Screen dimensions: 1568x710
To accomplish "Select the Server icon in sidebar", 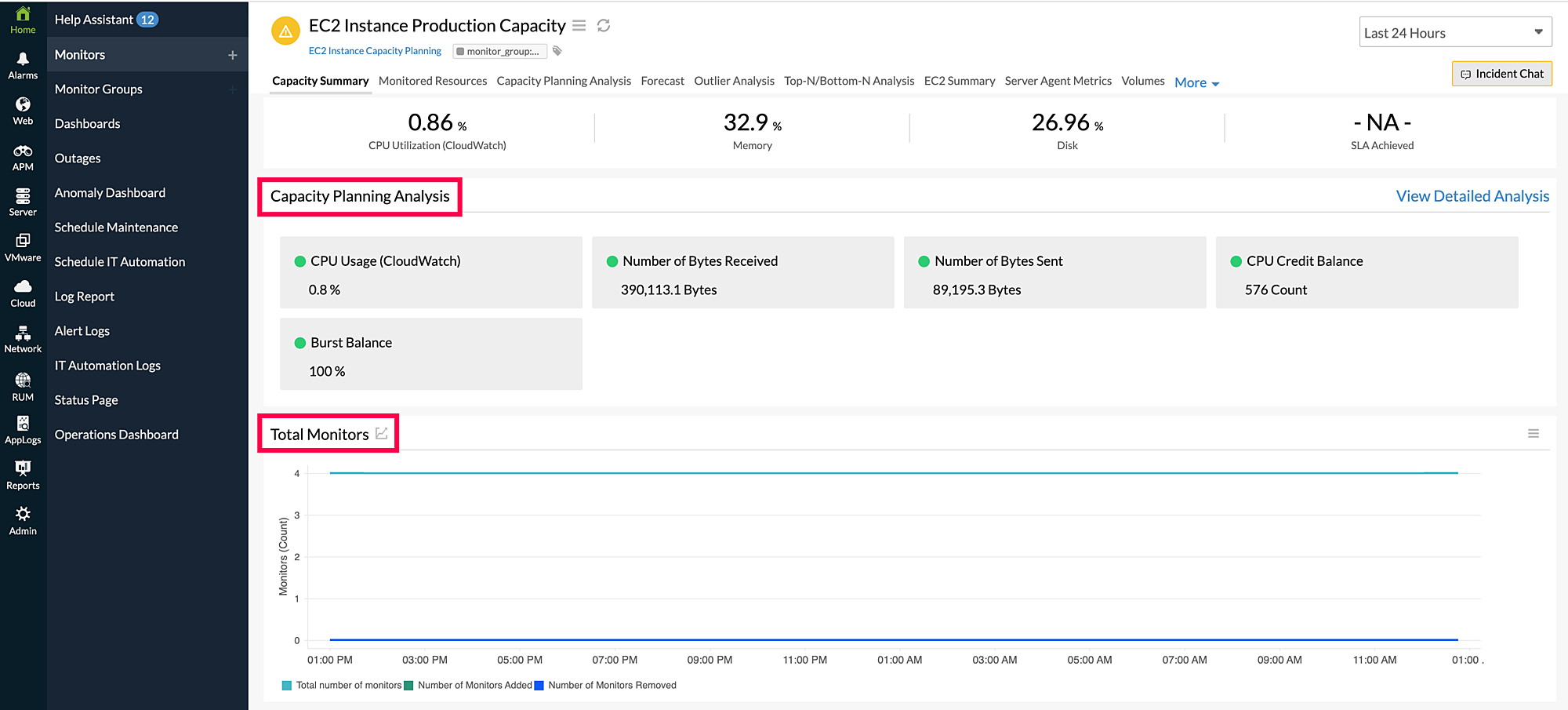I will 23,202.
